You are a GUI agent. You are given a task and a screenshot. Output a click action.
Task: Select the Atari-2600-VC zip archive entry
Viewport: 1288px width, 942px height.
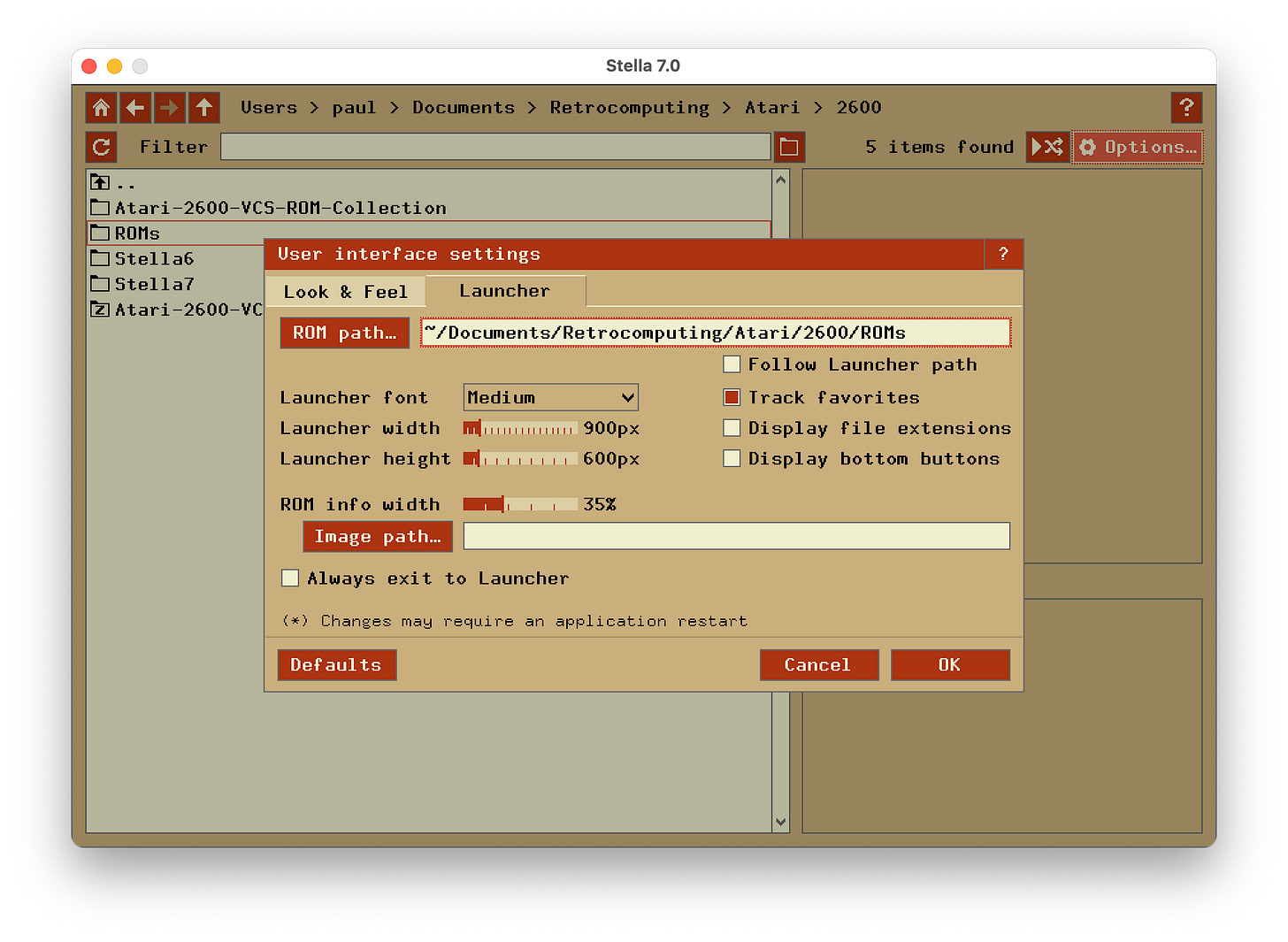[176, 310]
